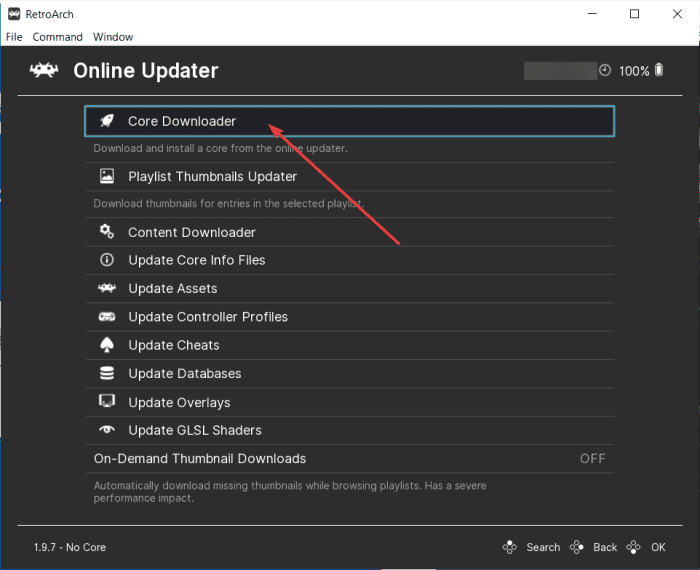Click the Back label in footer
Screen dimensions: 700x570
coord(605,547)
